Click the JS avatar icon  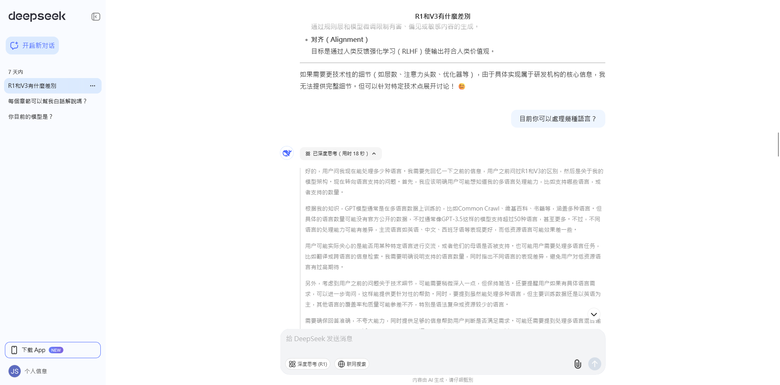click(x=14, y=371)
